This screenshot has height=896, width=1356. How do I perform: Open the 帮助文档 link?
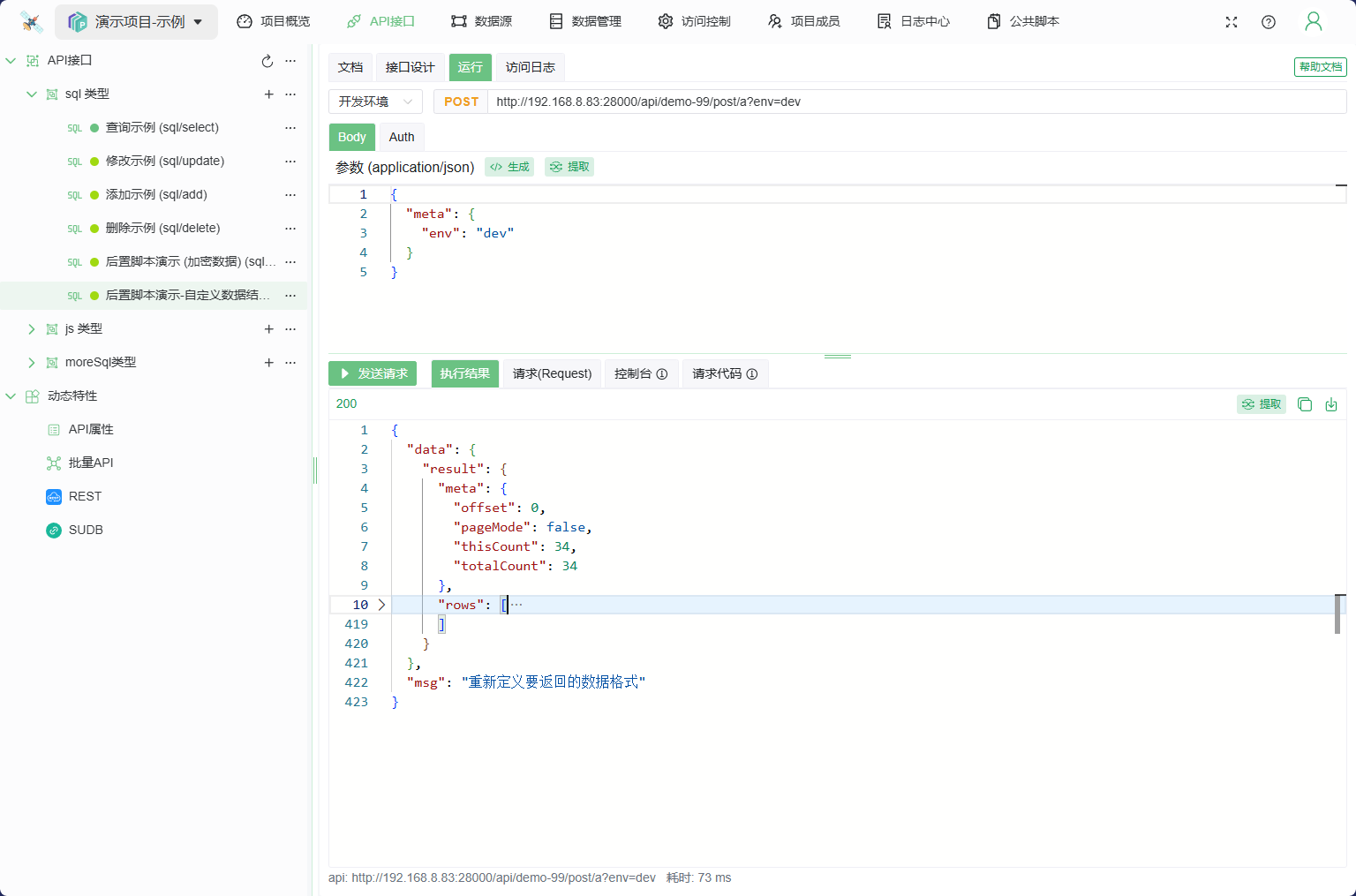tap(1320, 67)
